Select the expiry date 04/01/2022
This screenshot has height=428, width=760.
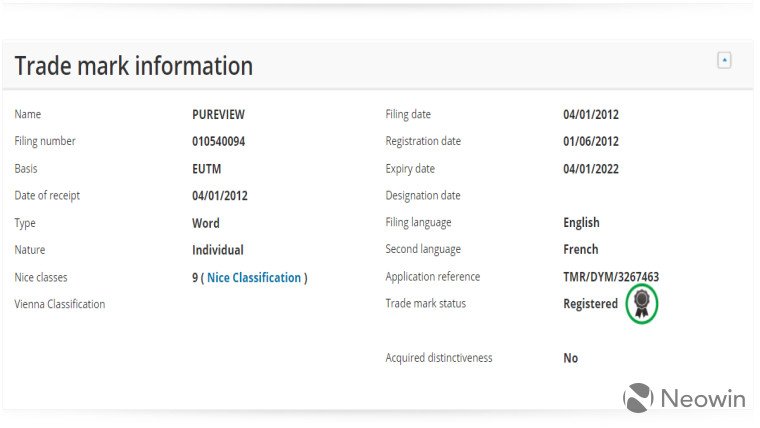coord(591,169)
